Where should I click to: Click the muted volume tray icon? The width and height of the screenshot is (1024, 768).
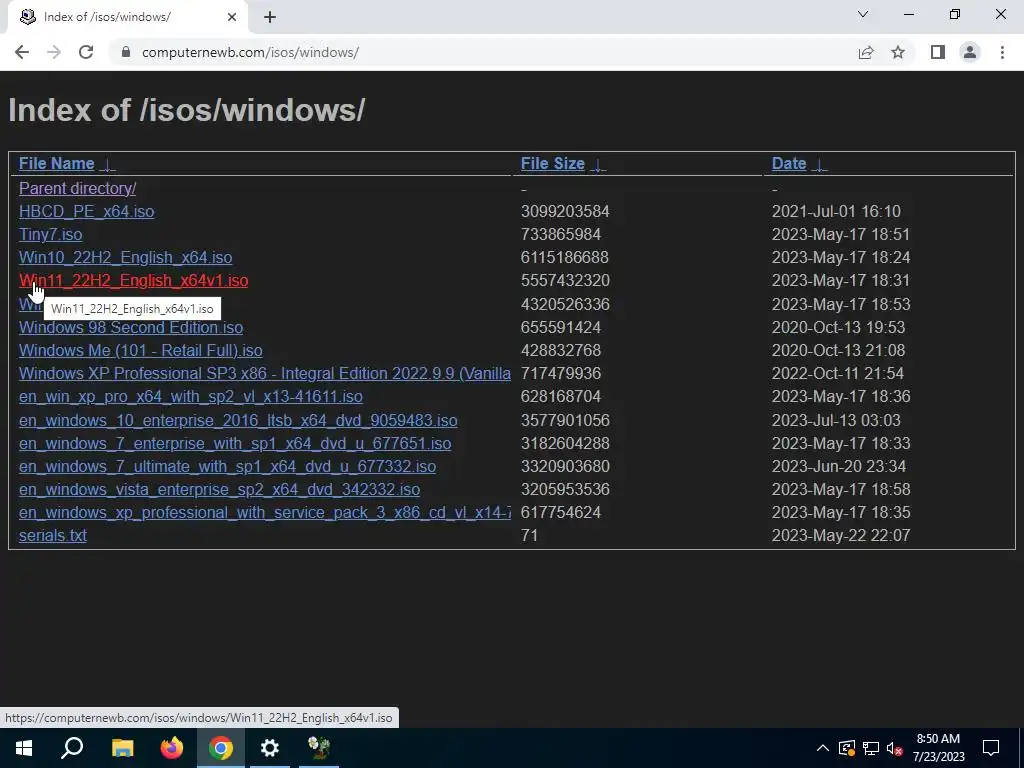click(x=895, y=748)
